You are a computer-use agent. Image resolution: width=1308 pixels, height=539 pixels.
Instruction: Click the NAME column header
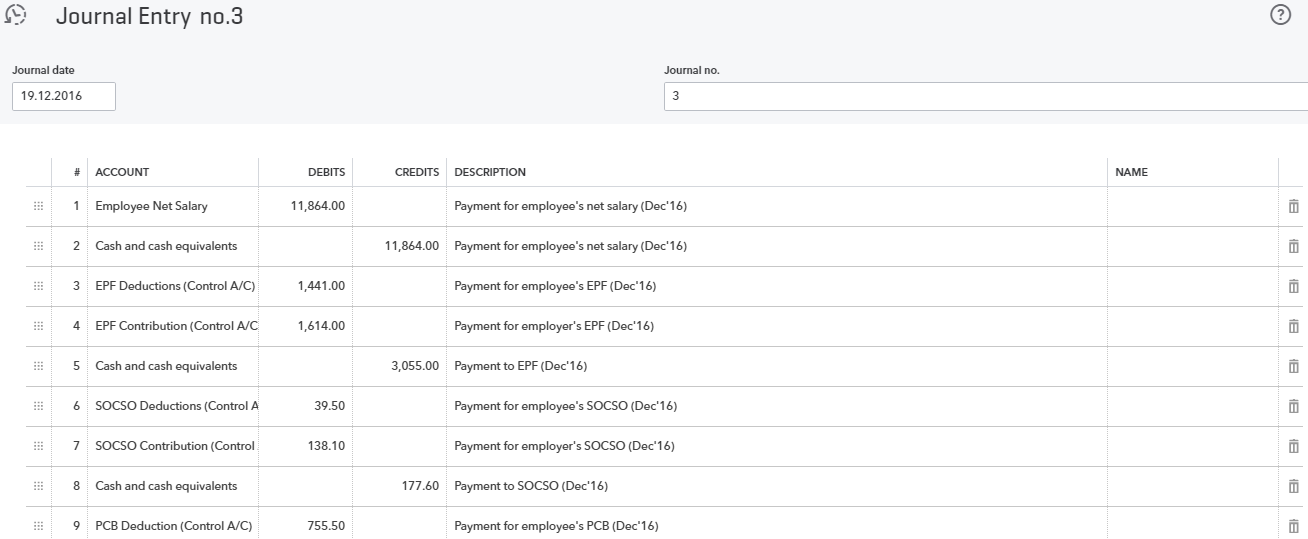[1131, 172]
